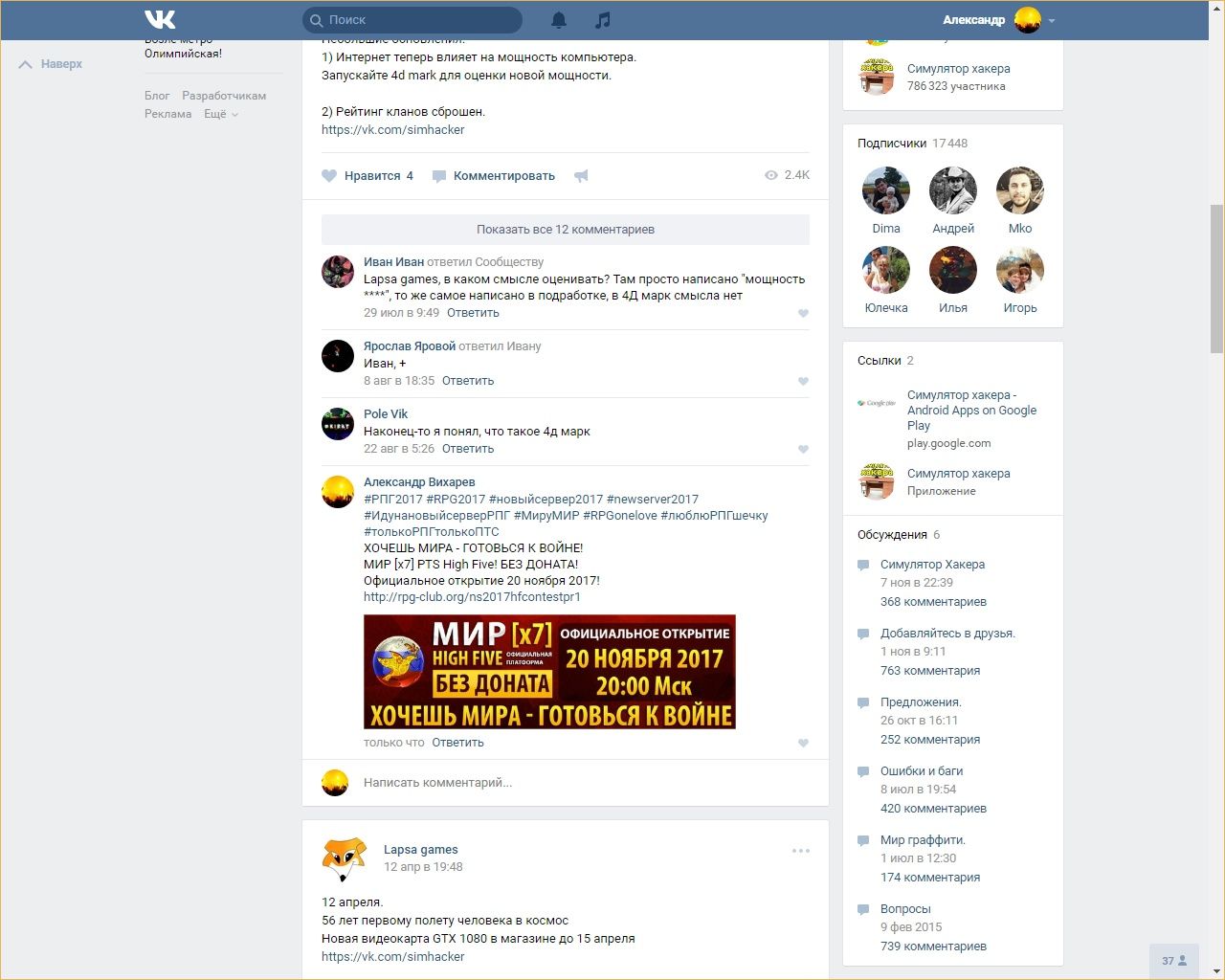1225x980 pixels.
Task: Open subscriber Андрей's profile photo
Action: tap(953, 190)
